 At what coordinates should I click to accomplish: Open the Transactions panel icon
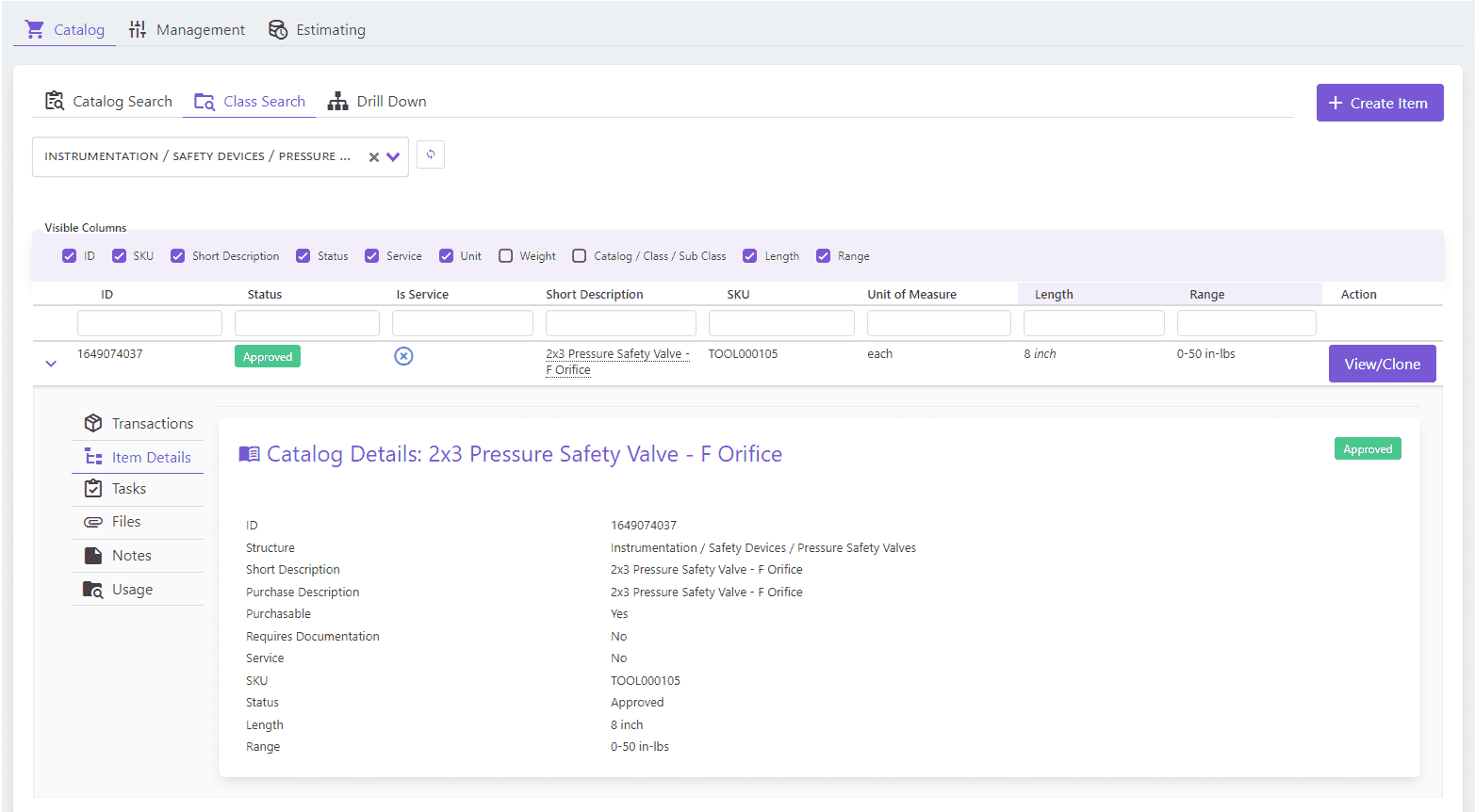[94, 423]
